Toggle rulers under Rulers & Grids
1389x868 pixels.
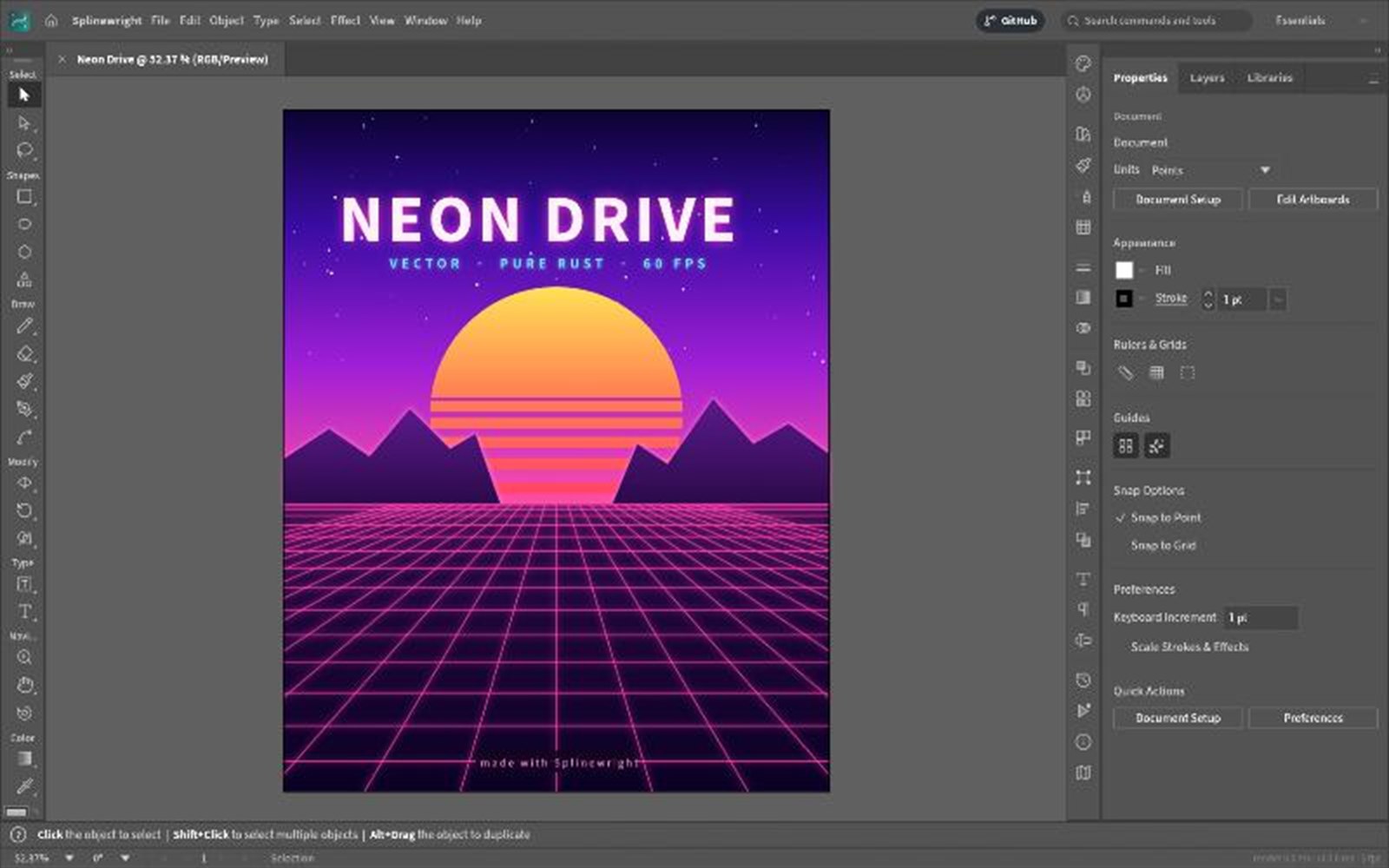click(x=1125, y=372)
